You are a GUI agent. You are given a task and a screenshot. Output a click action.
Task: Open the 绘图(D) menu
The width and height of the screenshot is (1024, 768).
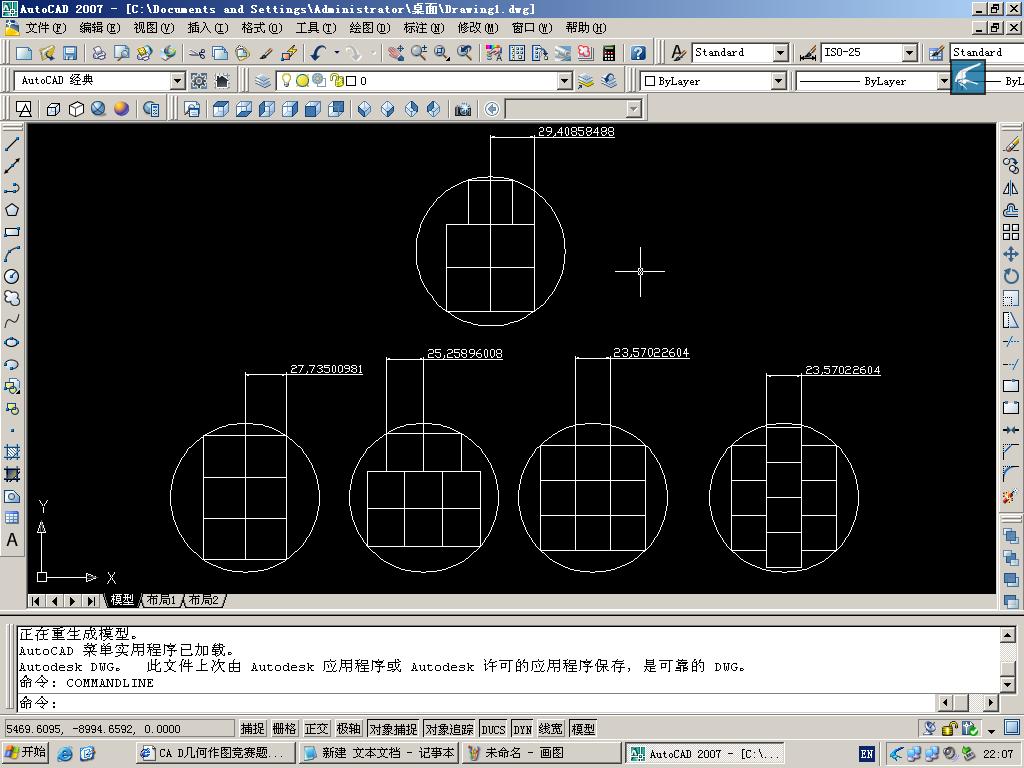click(369, 27)
